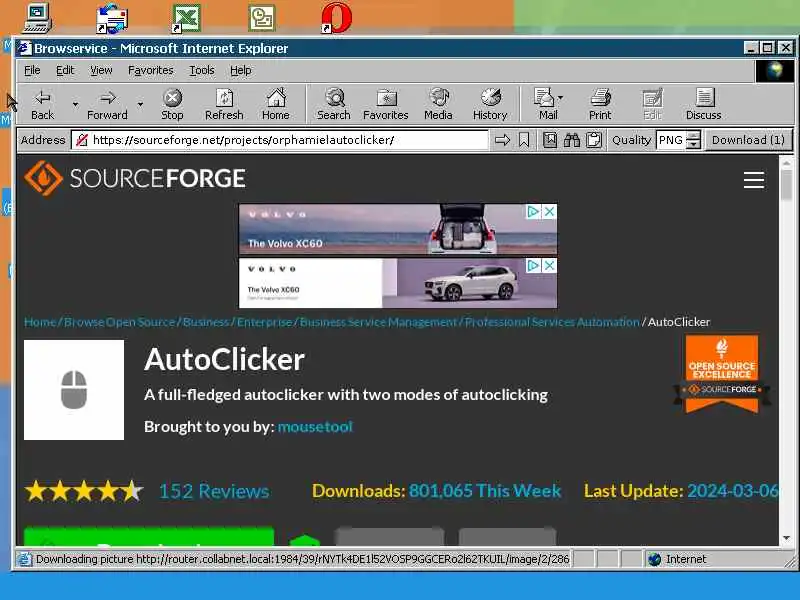
Task: Open the SourceForge hamburger menu
Action: pos(754,180)
